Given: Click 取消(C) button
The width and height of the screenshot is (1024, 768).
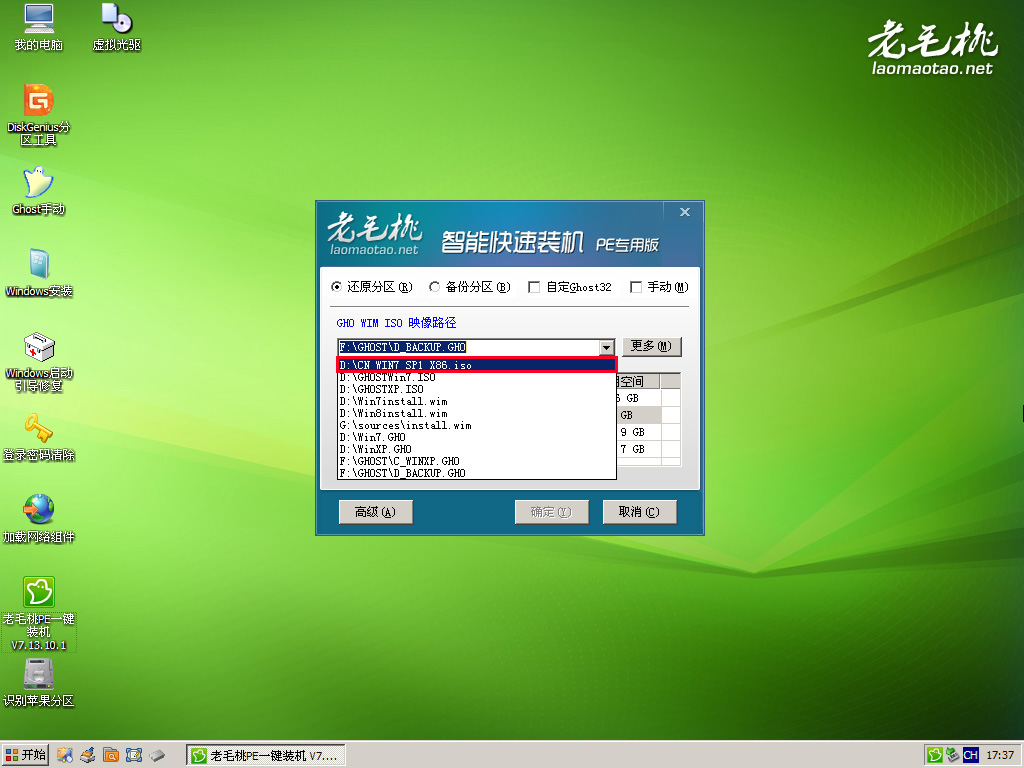Looking at the screenshot, I should tap(639, 512).
